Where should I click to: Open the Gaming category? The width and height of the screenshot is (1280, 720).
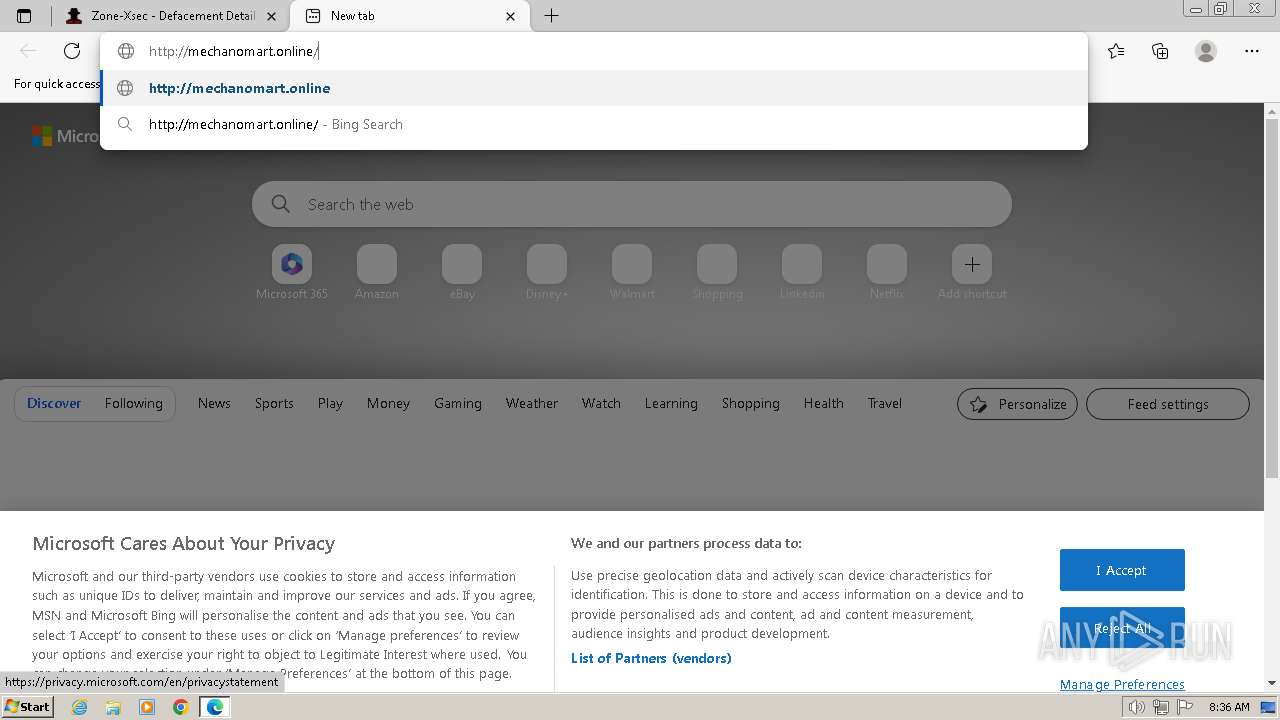(x=458, y=403)
